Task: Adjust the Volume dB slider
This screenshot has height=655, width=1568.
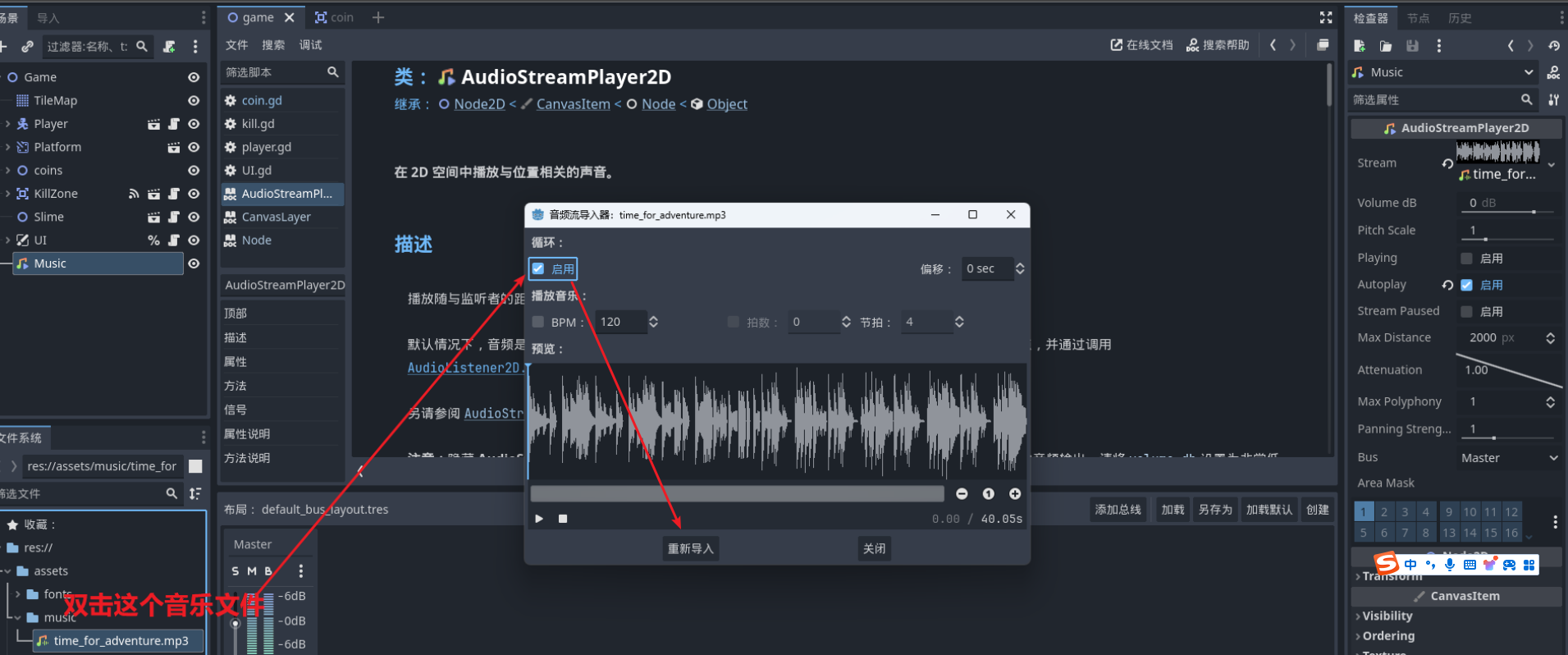Action: [1508, 212]
